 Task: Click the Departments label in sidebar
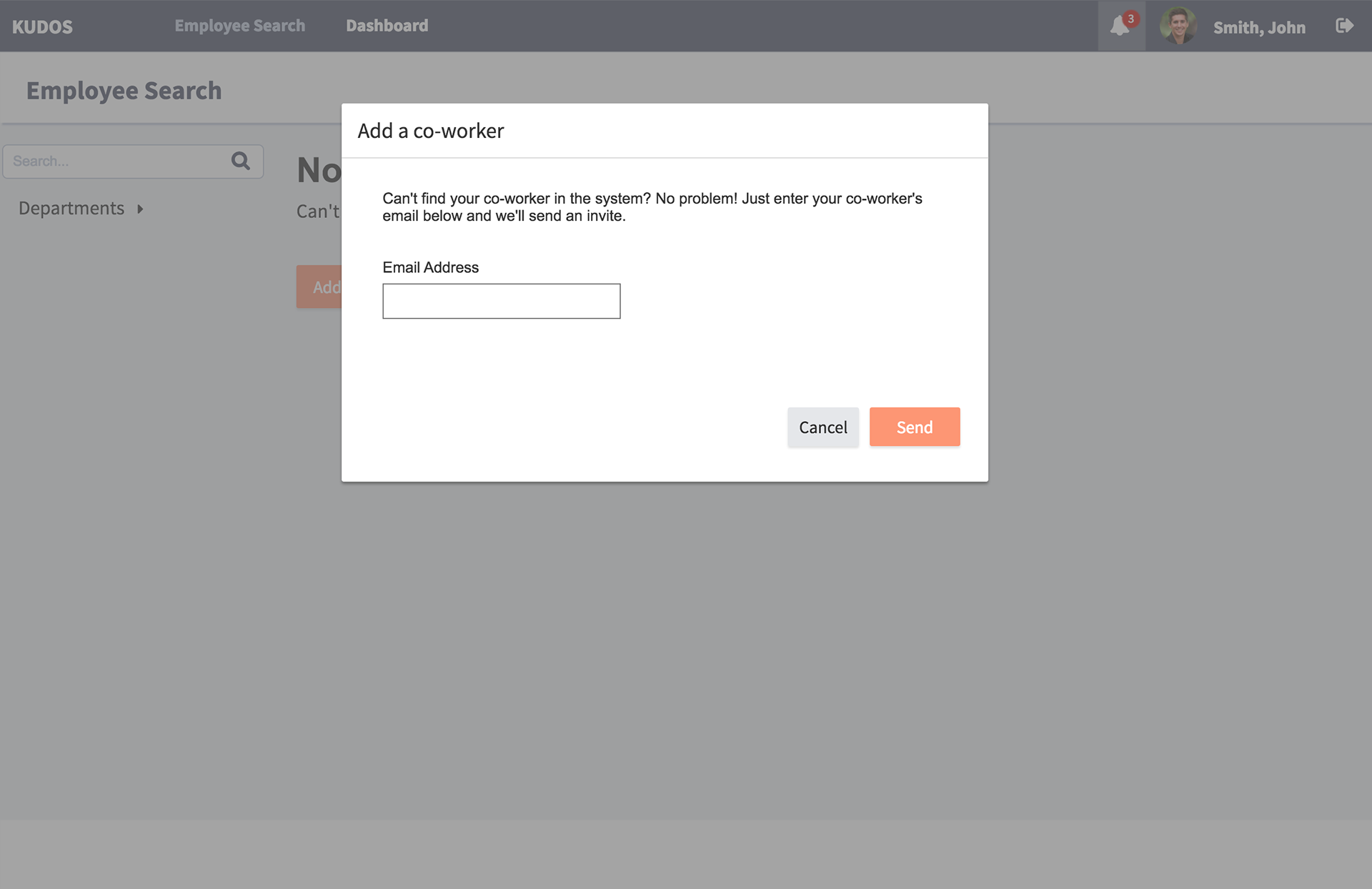71,208
